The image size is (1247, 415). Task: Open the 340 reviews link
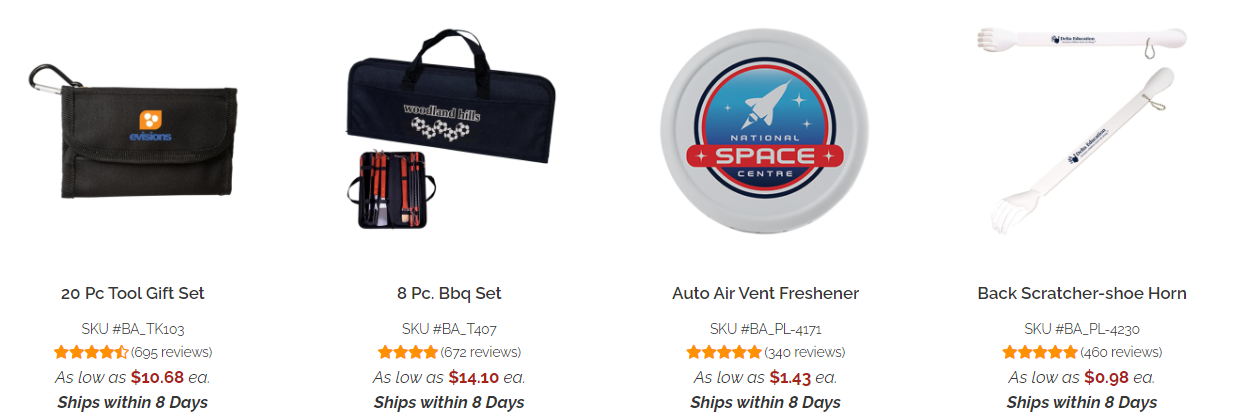click(804, 352)
